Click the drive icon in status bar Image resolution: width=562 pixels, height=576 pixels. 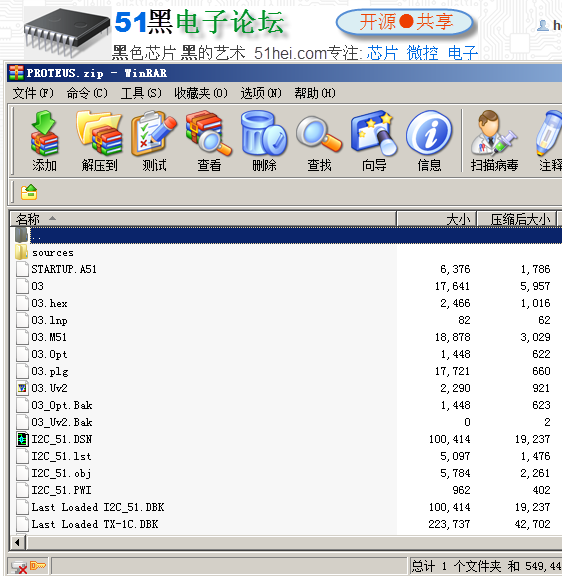click(18, 567)
